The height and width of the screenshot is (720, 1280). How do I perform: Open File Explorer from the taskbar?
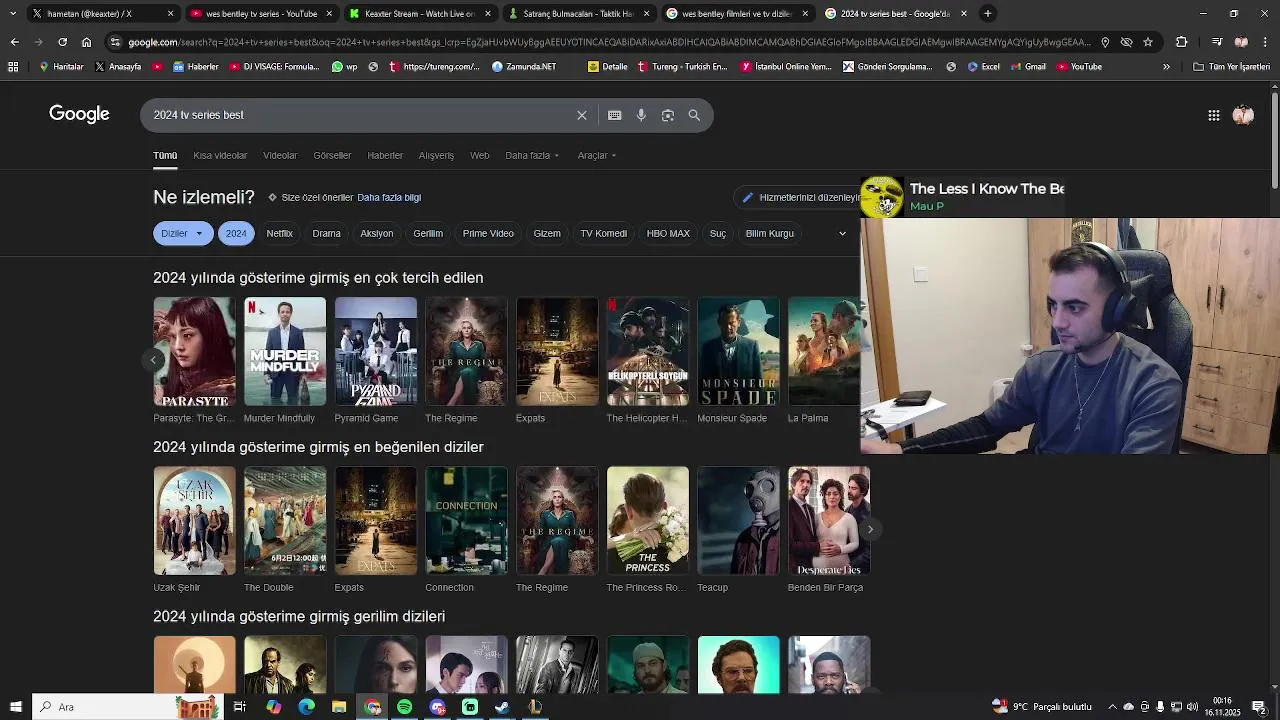339,707
